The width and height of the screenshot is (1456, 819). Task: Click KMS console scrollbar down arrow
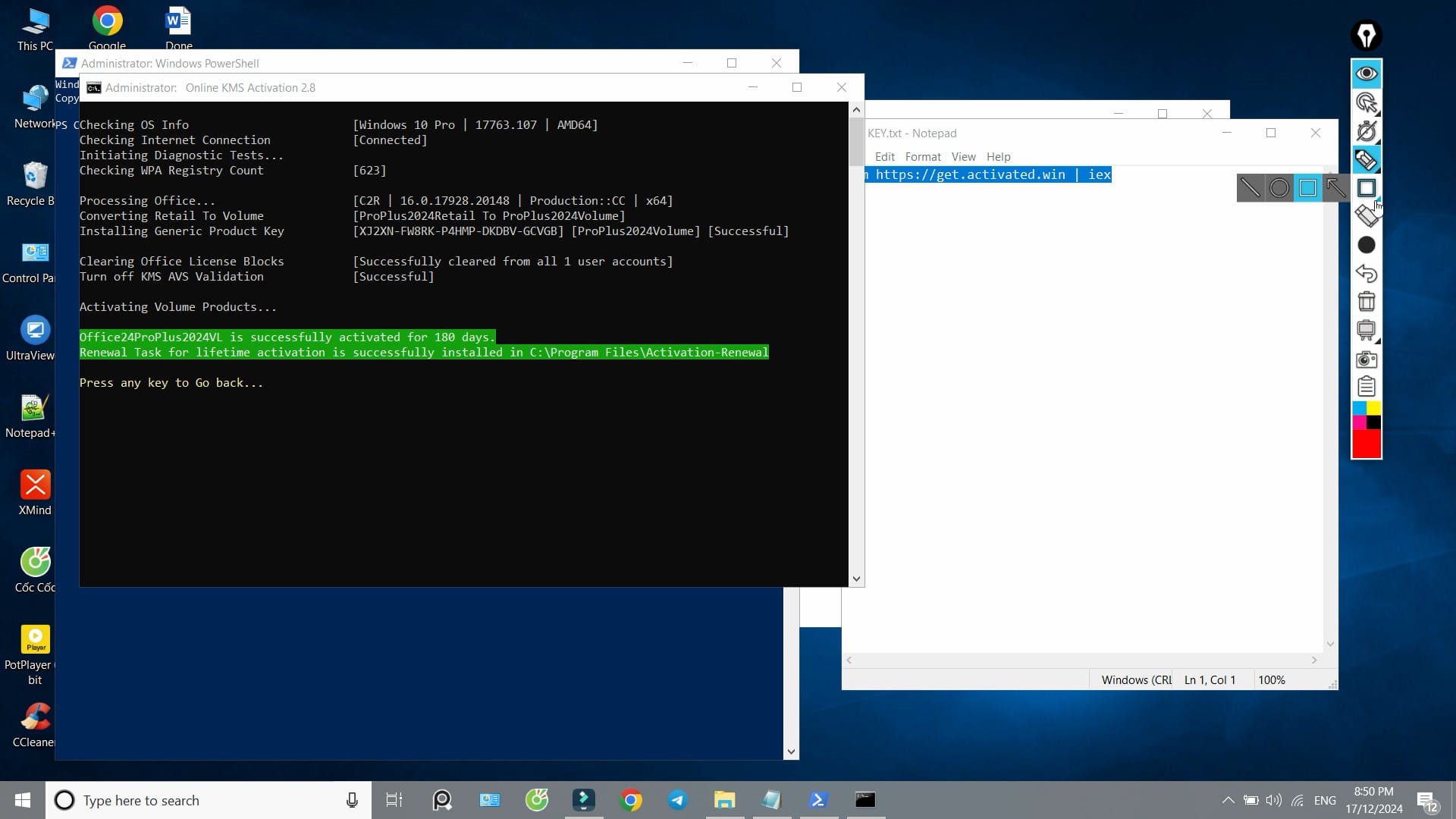coord(856,579)
